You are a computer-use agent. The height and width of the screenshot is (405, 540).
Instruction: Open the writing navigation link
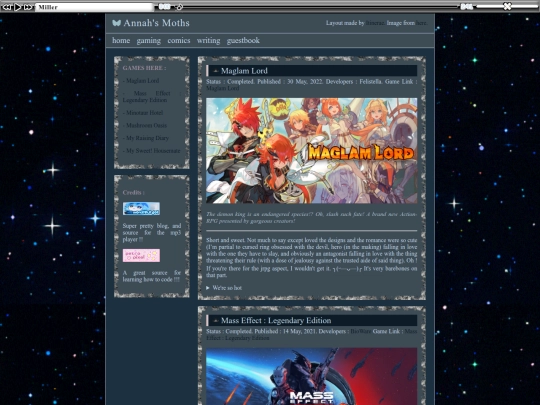pyautogui.click(x=208, y=41)
